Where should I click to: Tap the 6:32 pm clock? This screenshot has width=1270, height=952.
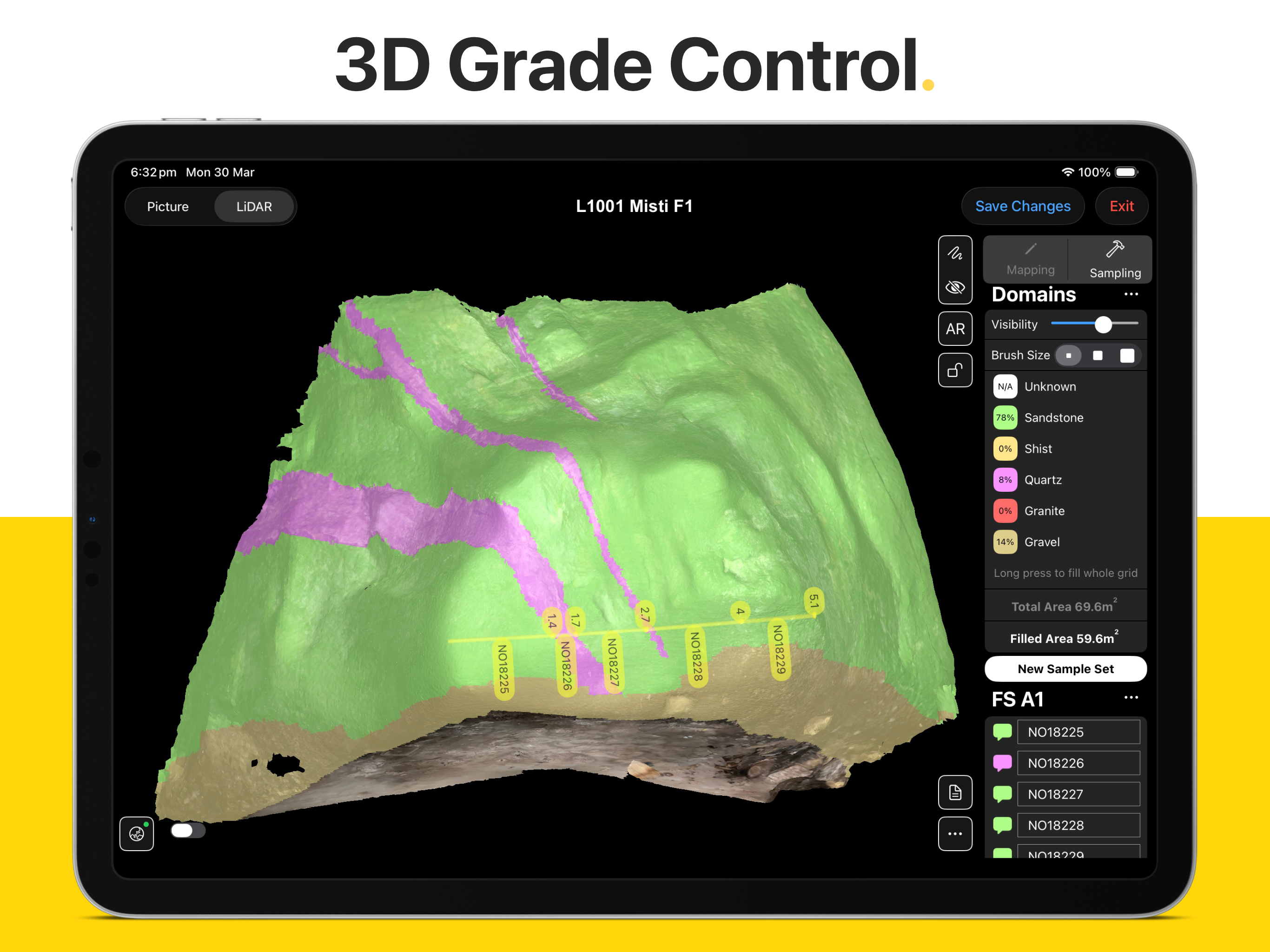click(x=153, y=172)
